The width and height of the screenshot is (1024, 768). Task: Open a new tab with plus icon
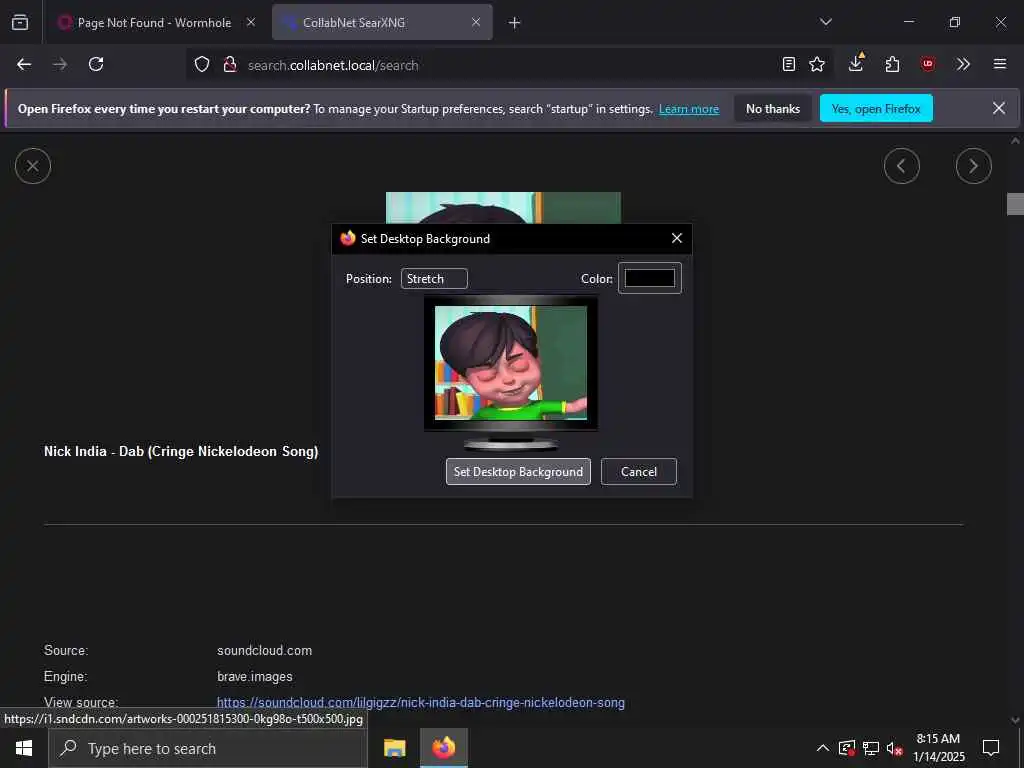[x=515, y=23]
